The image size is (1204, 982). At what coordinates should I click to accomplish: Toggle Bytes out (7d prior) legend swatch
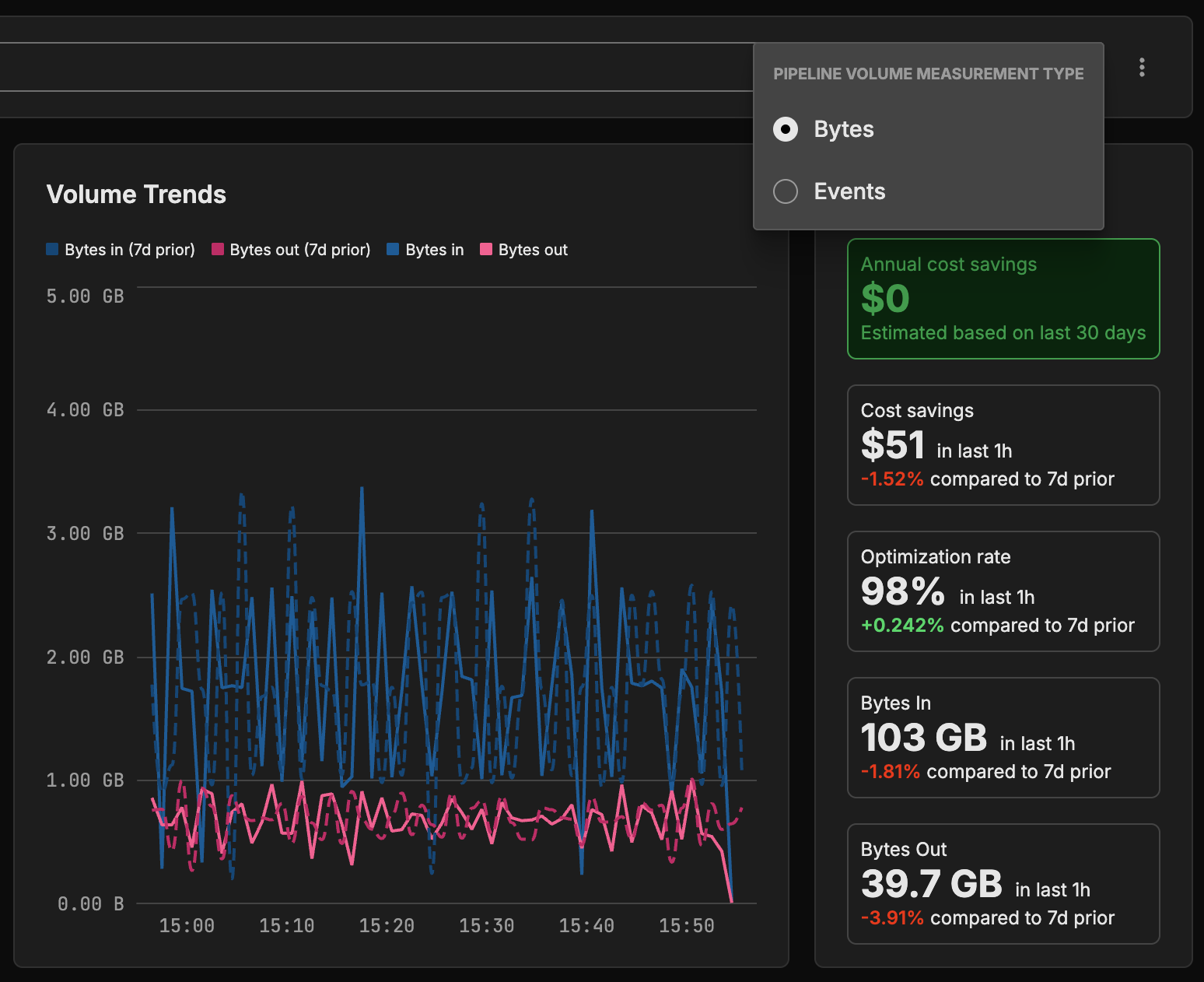tap(218, 250)
